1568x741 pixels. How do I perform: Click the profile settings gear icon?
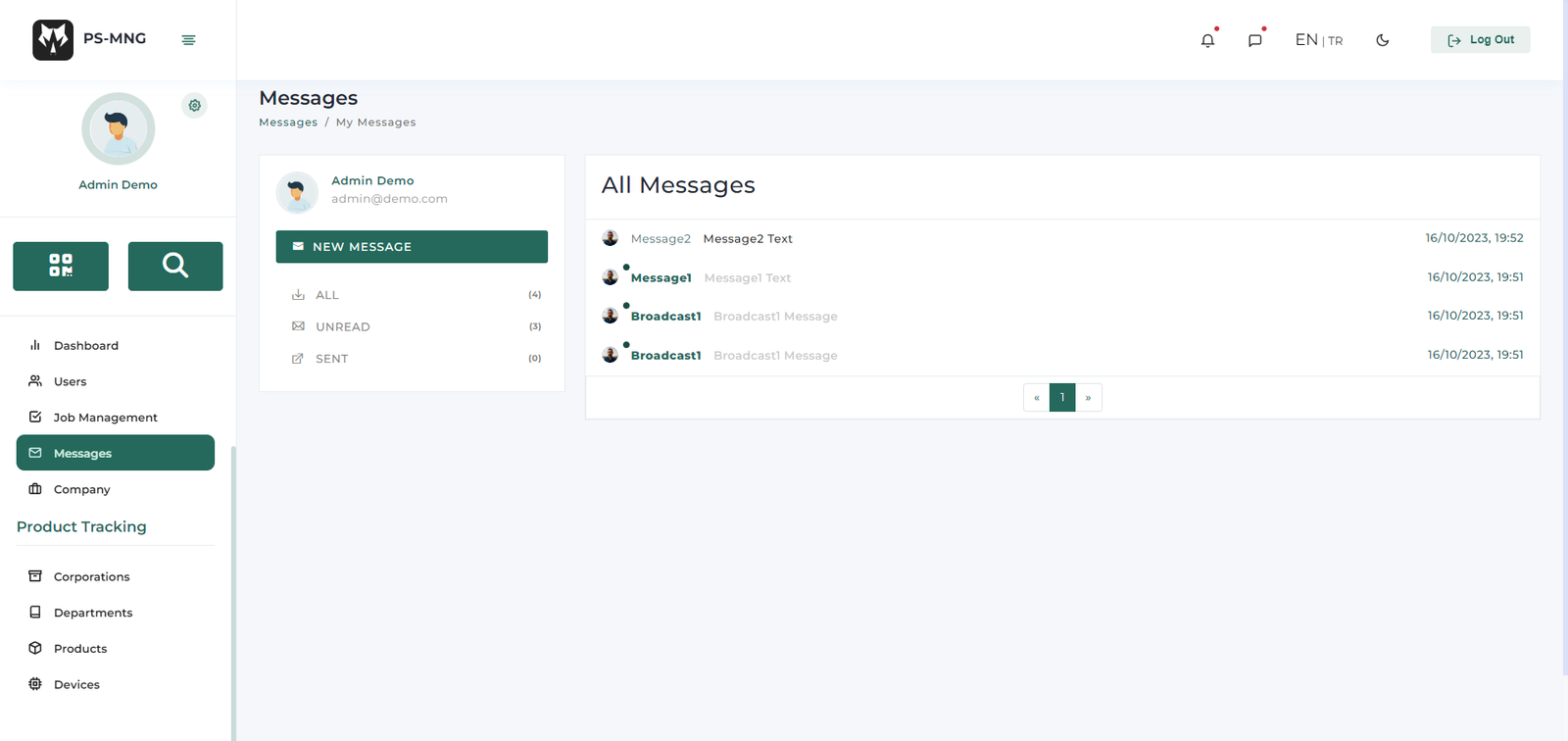195,106
